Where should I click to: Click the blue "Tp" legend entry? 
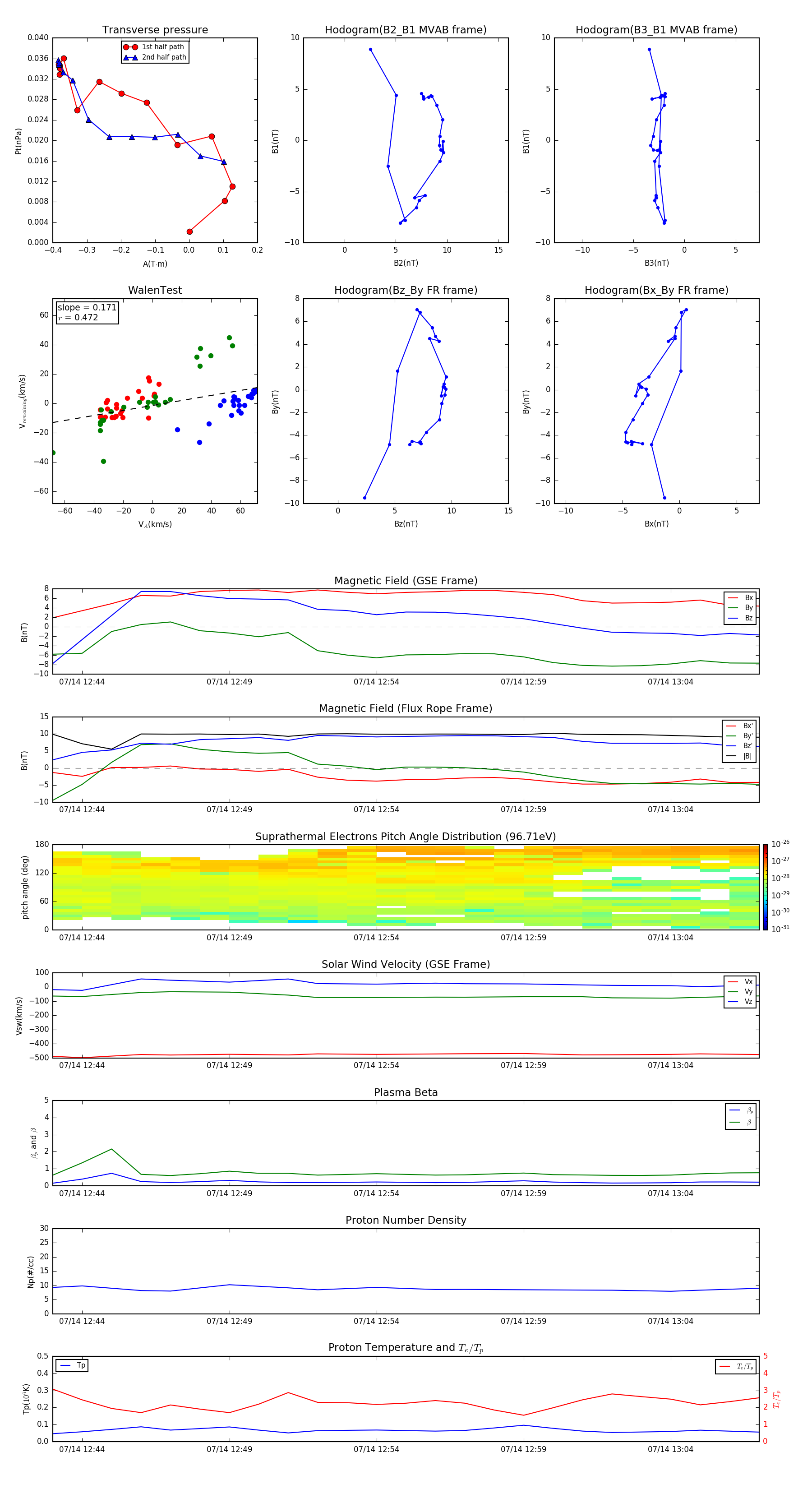72,1366
